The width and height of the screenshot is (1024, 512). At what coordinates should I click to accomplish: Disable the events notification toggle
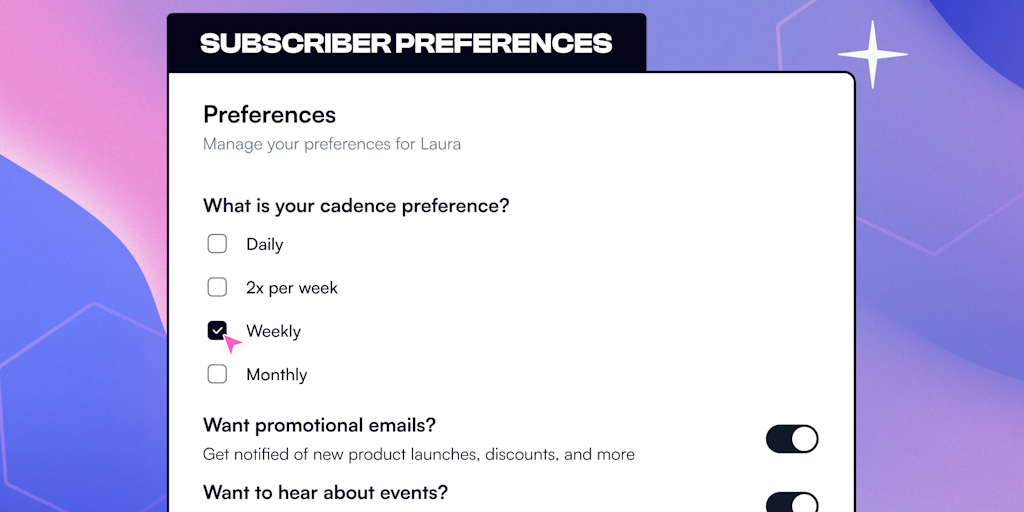pos(792,503)
